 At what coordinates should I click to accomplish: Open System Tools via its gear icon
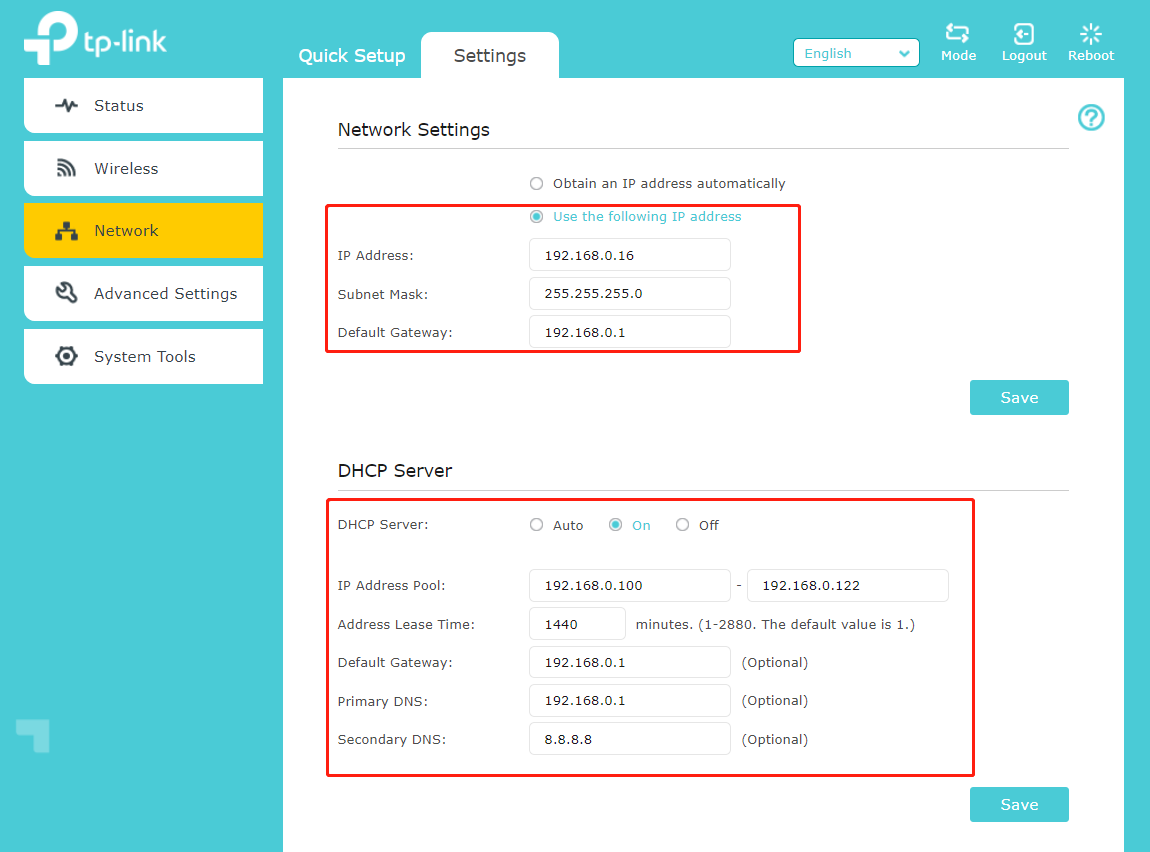65,356
